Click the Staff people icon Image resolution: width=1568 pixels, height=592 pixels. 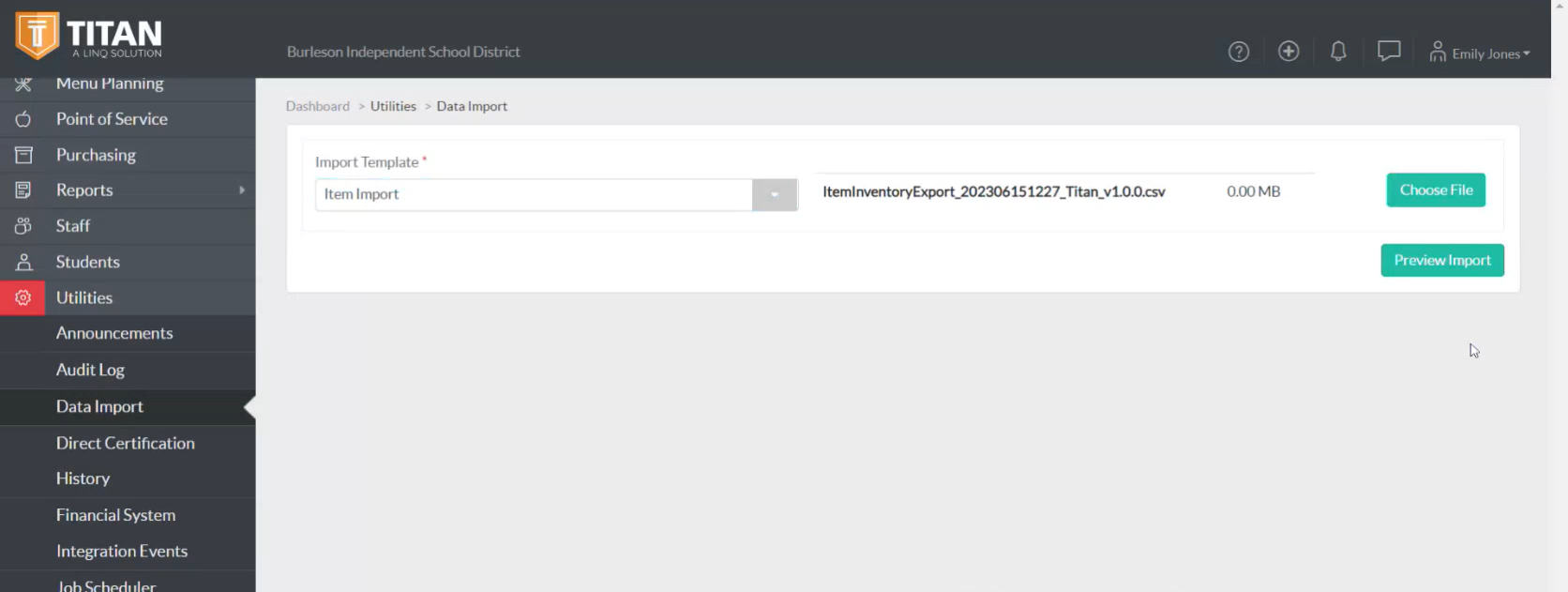[23, 226]
